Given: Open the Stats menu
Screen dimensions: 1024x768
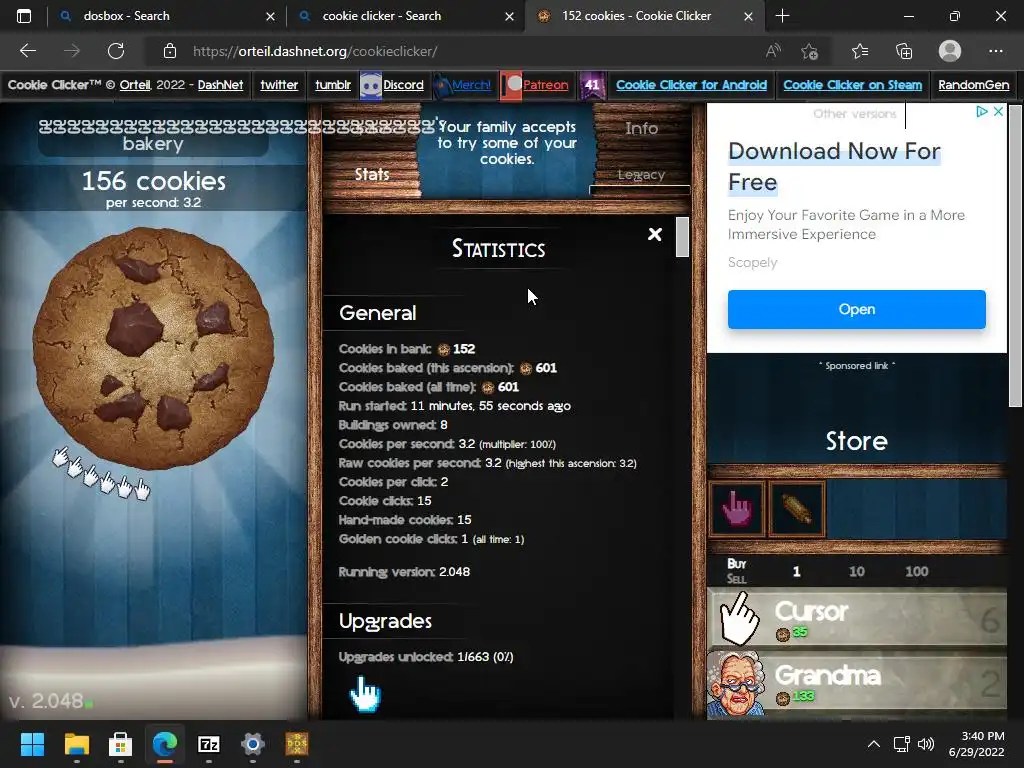Looking at the screenshot, I should pyautogui.click(x=372, y=174).
